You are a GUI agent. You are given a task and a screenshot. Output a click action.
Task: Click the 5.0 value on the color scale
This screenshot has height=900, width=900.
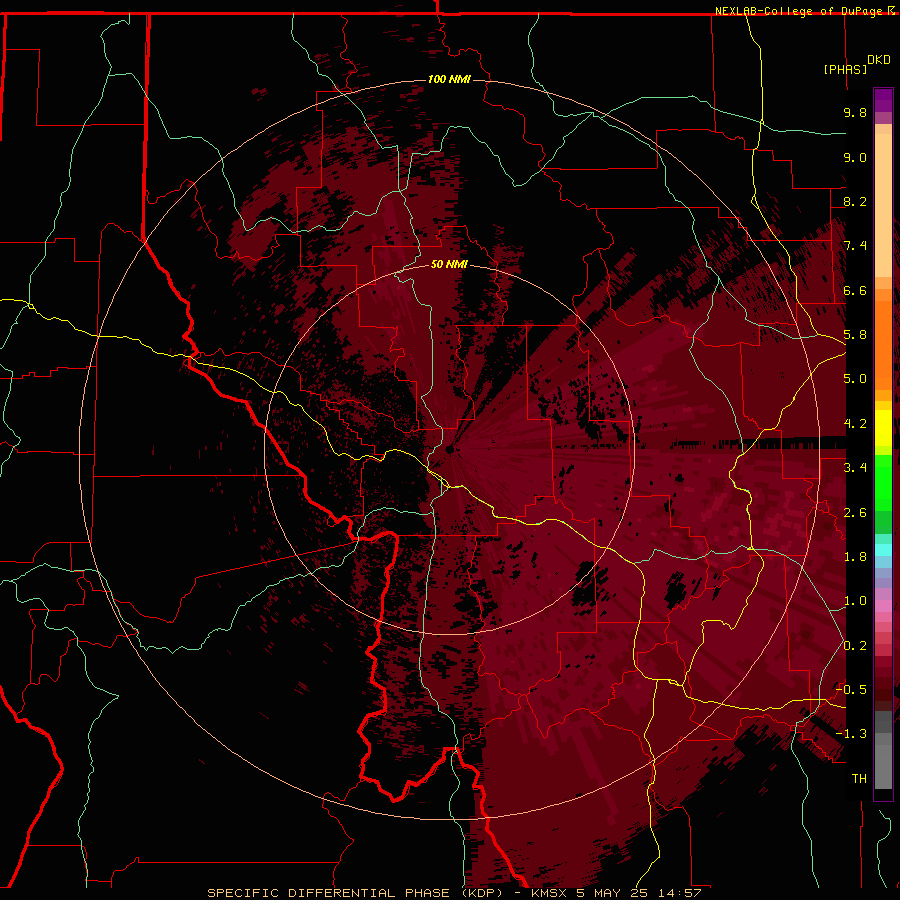pyautogui.click(x=855, y=379)
